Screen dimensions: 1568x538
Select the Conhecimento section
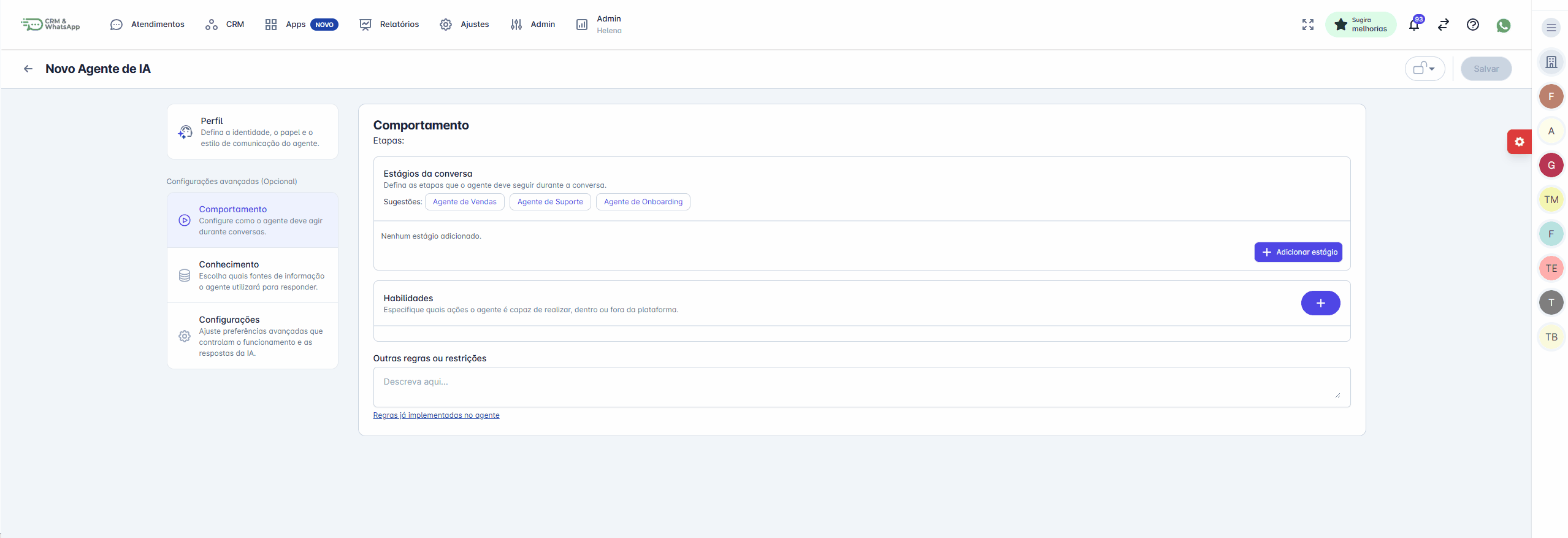click(x=253, y=275)
